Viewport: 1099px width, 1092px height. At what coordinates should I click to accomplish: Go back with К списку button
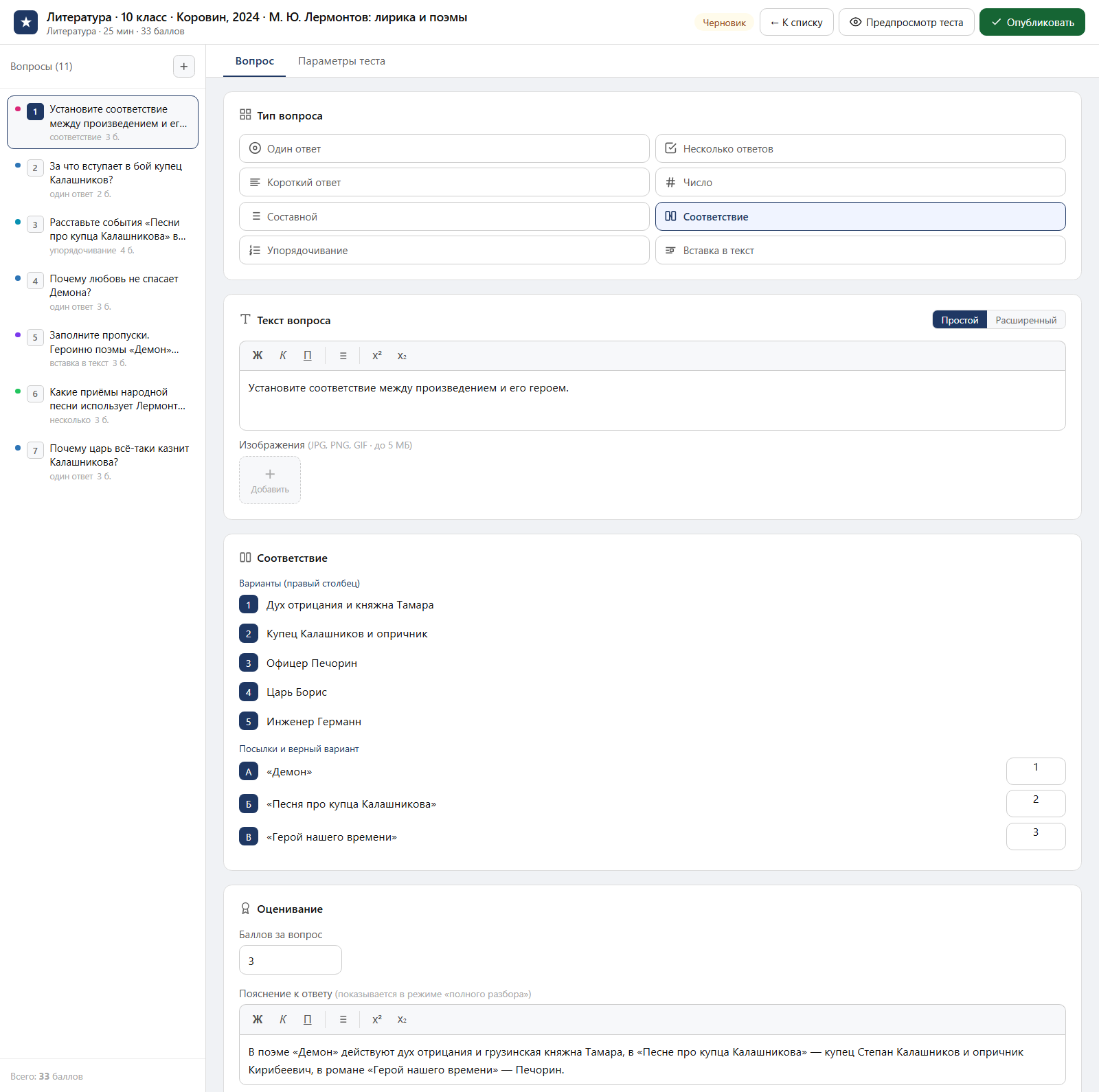click(x=796, y=22)
